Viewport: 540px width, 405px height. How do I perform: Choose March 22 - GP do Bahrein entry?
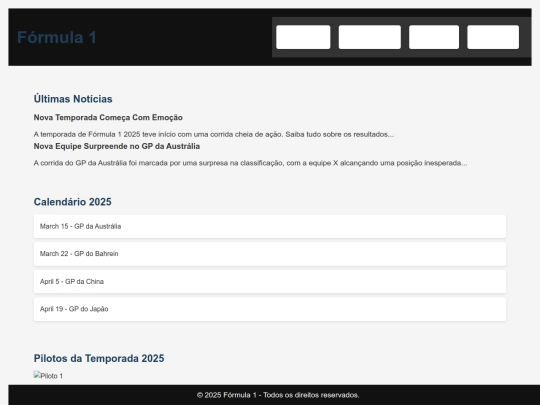click(x=270, y=254)
